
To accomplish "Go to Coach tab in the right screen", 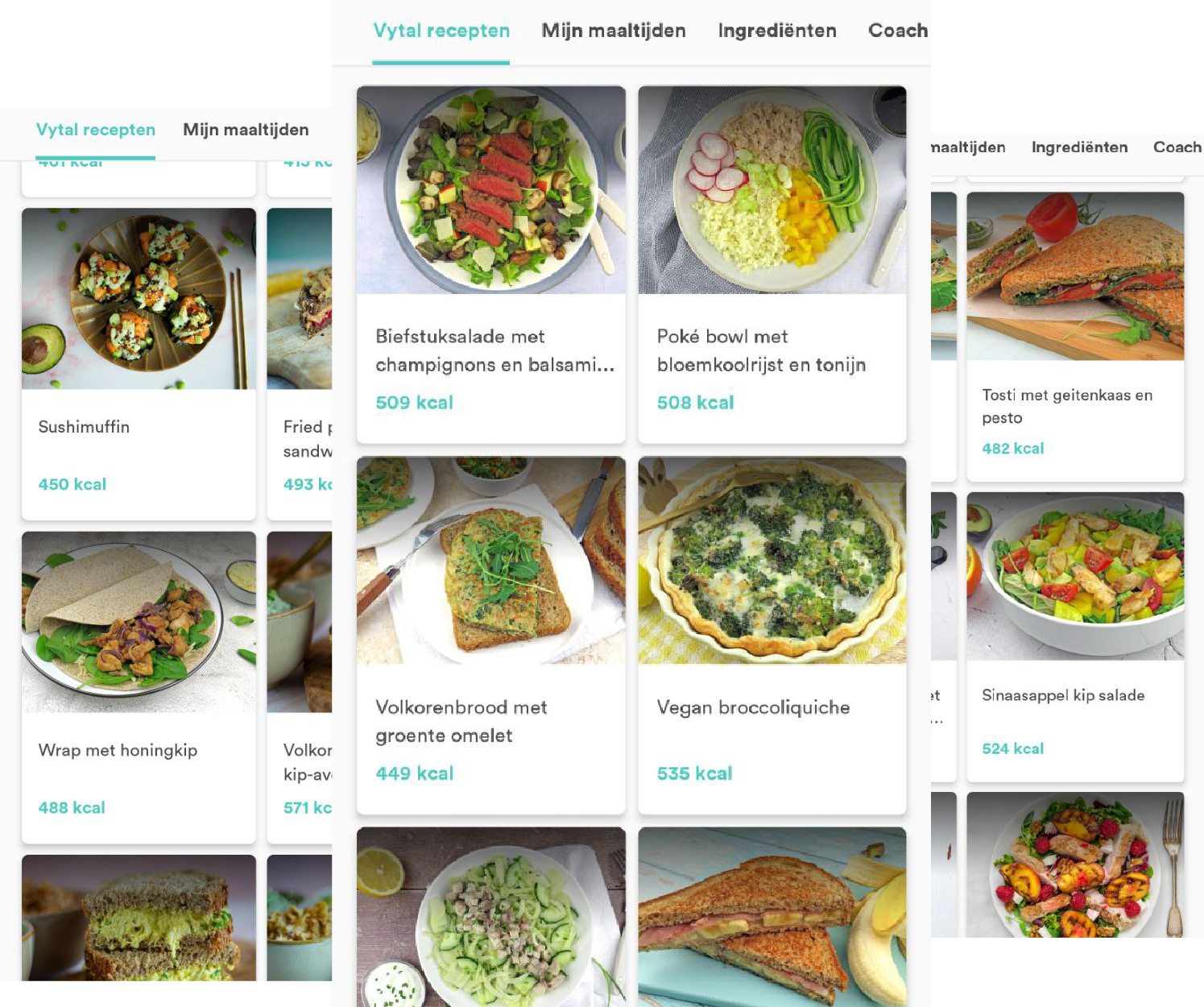I will (x=1177, y=147).
